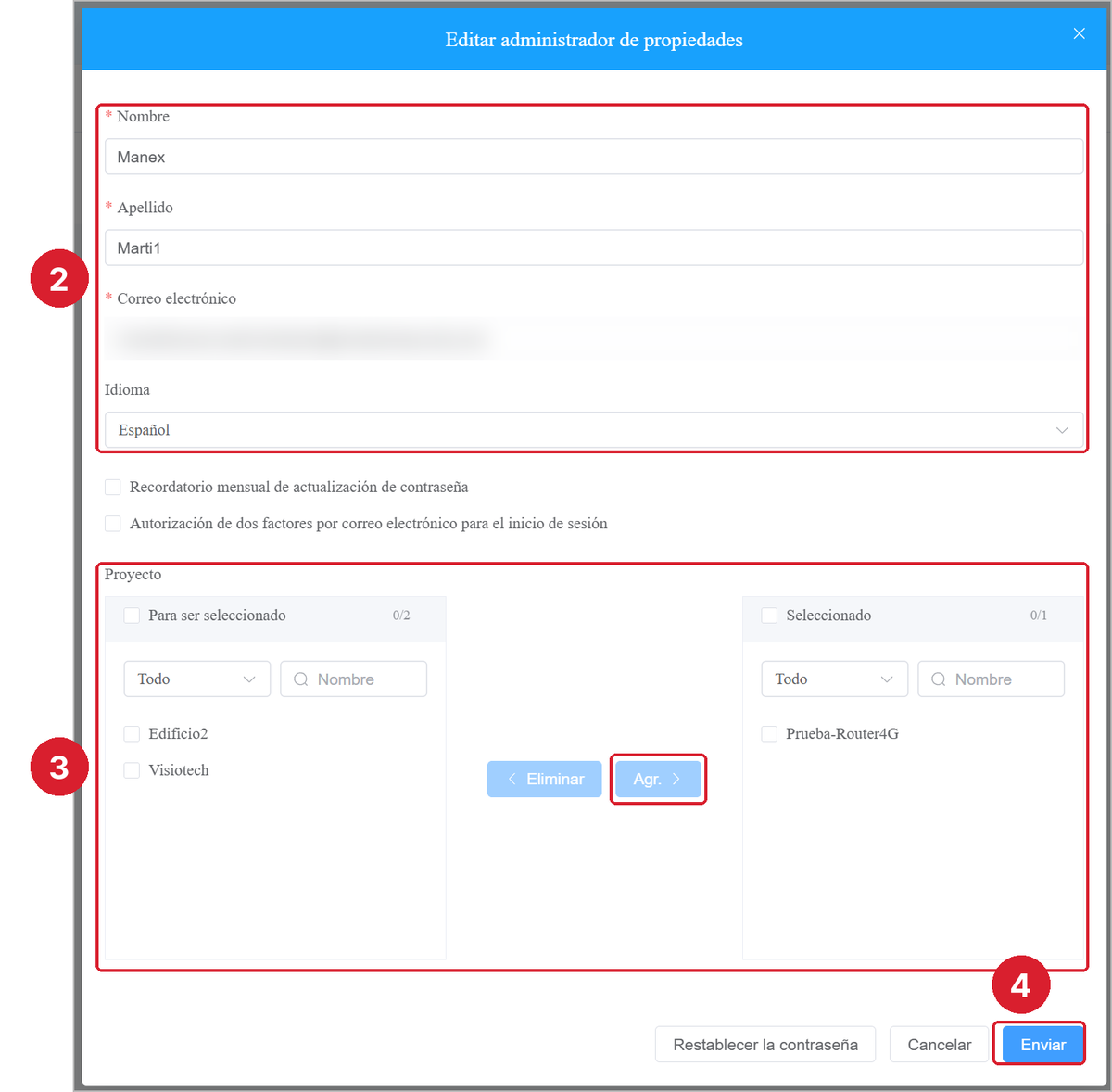The image size is (1112, 1092).
Task: Click the Apellido field containing Marti1
Action: [x=594, y=248]
